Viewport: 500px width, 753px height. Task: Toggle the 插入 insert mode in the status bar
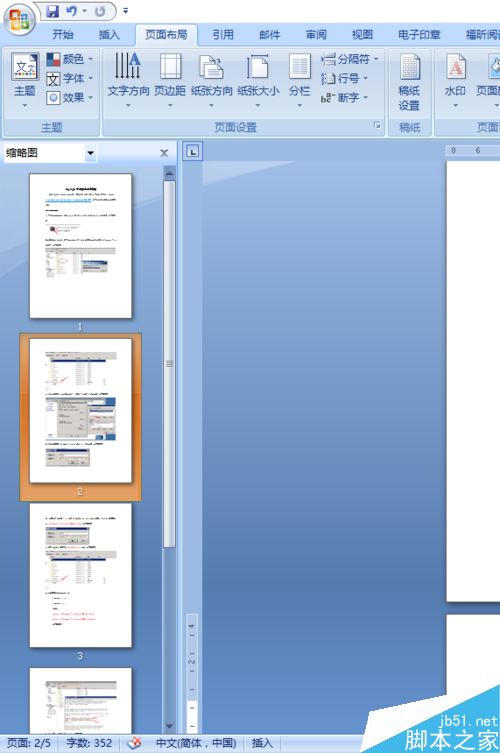(x=262, y=743)
